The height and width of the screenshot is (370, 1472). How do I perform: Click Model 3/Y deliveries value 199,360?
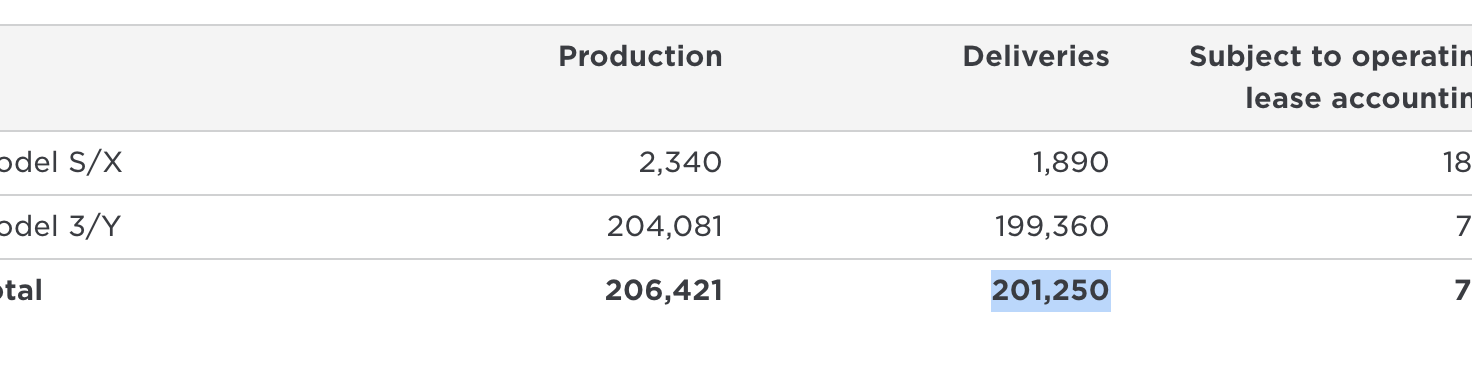(1052, 227)
